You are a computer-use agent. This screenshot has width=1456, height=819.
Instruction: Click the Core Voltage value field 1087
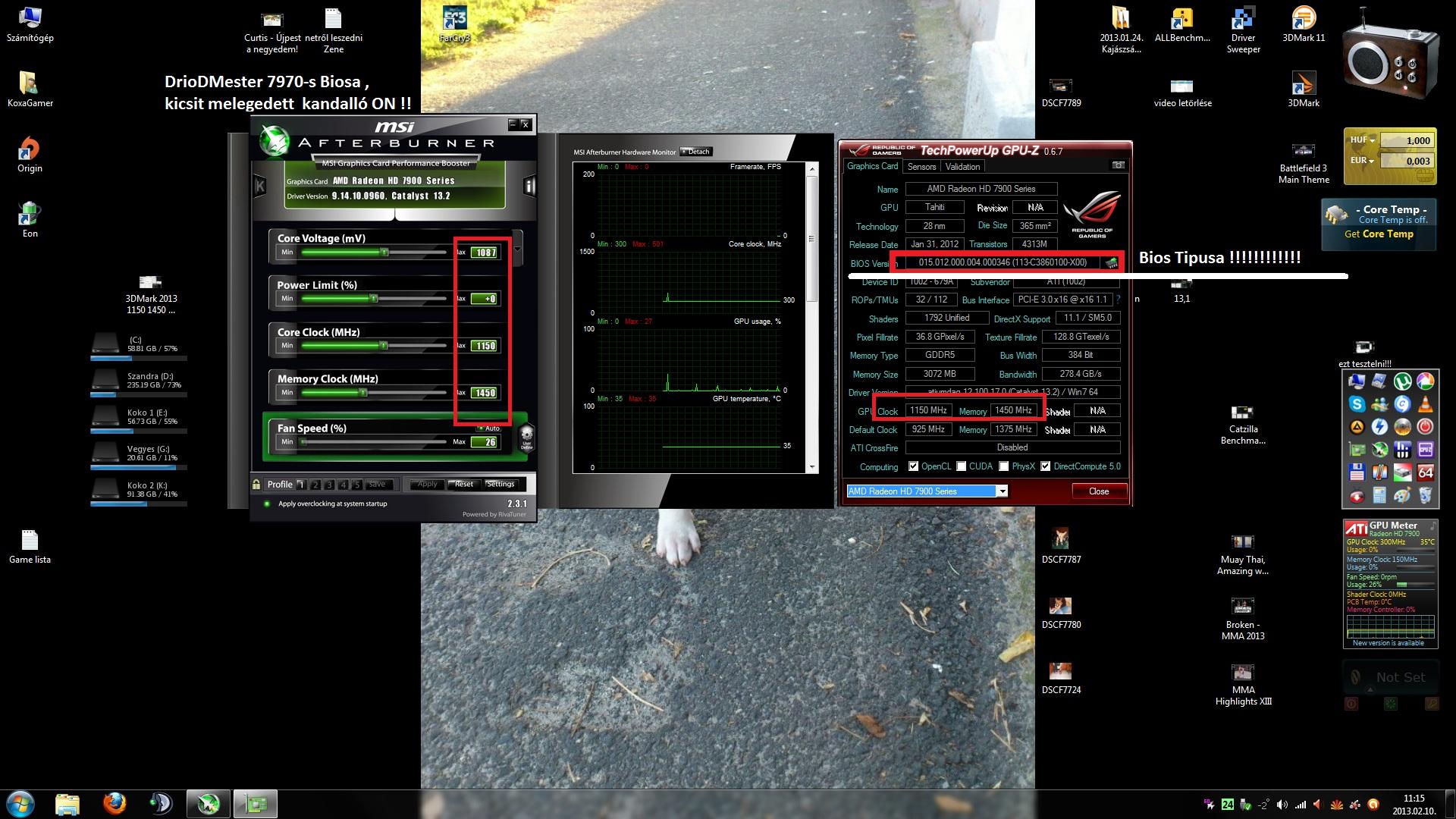point(484,253)
